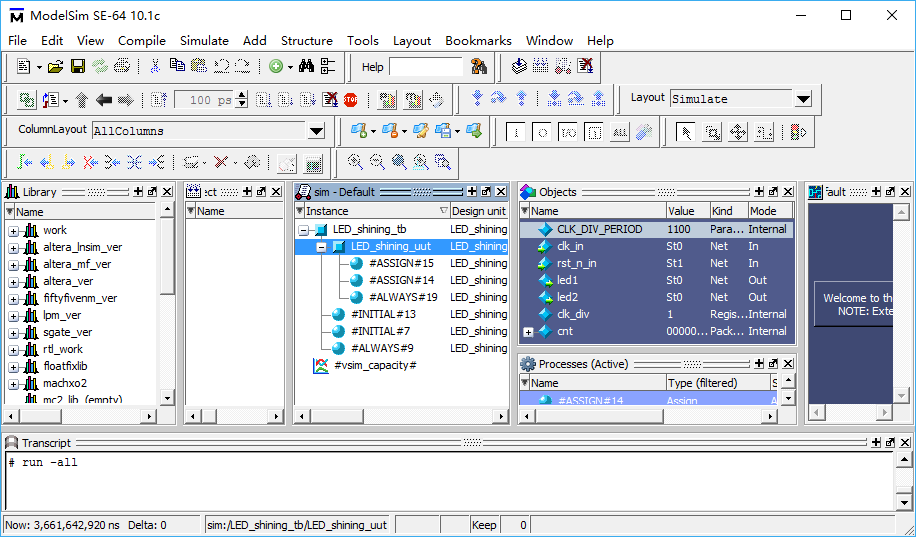
Task: Click the Cut scissors icon
Action: click(x=155, y=67)
